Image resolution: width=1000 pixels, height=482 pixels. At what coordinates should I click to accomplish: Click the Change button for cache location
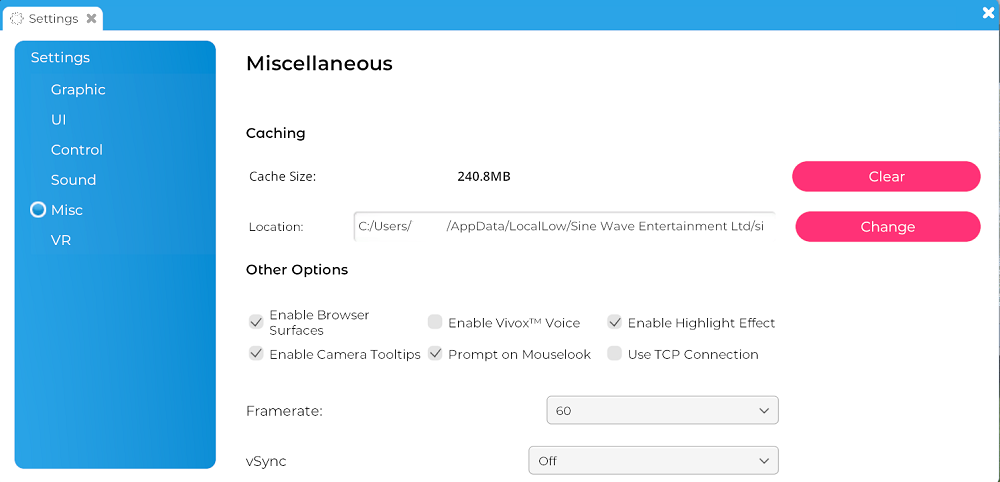click(x=888, y=227)
